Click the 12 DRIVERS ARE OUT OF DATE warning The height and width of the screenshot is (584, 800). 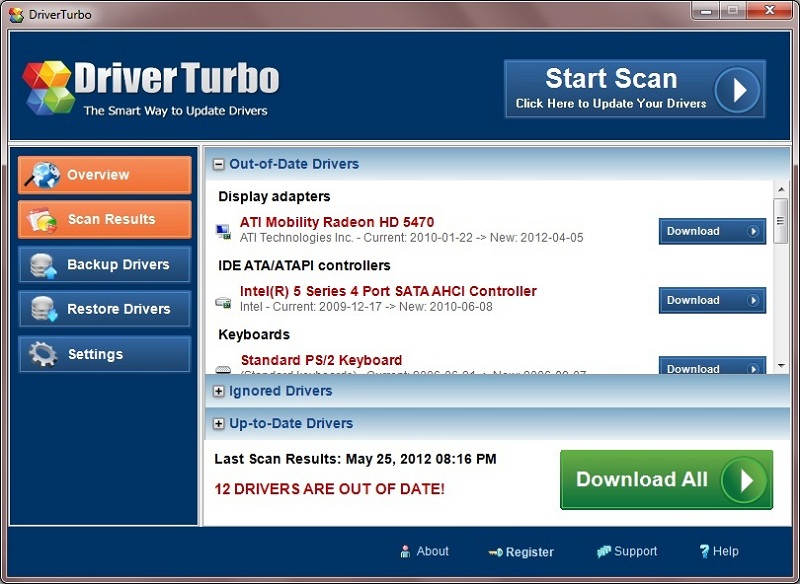330,489
